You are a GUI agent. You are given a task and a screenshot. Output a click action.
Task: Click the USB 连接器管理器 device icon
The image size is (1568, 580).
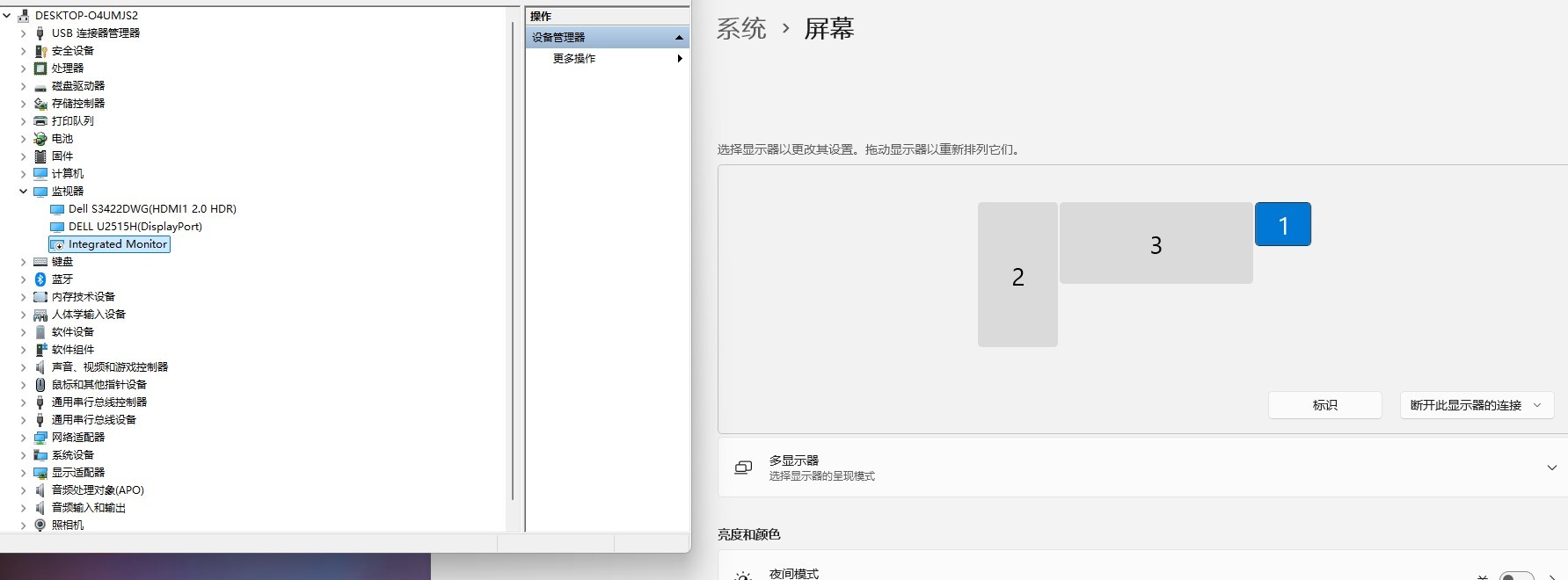[40, 33]
